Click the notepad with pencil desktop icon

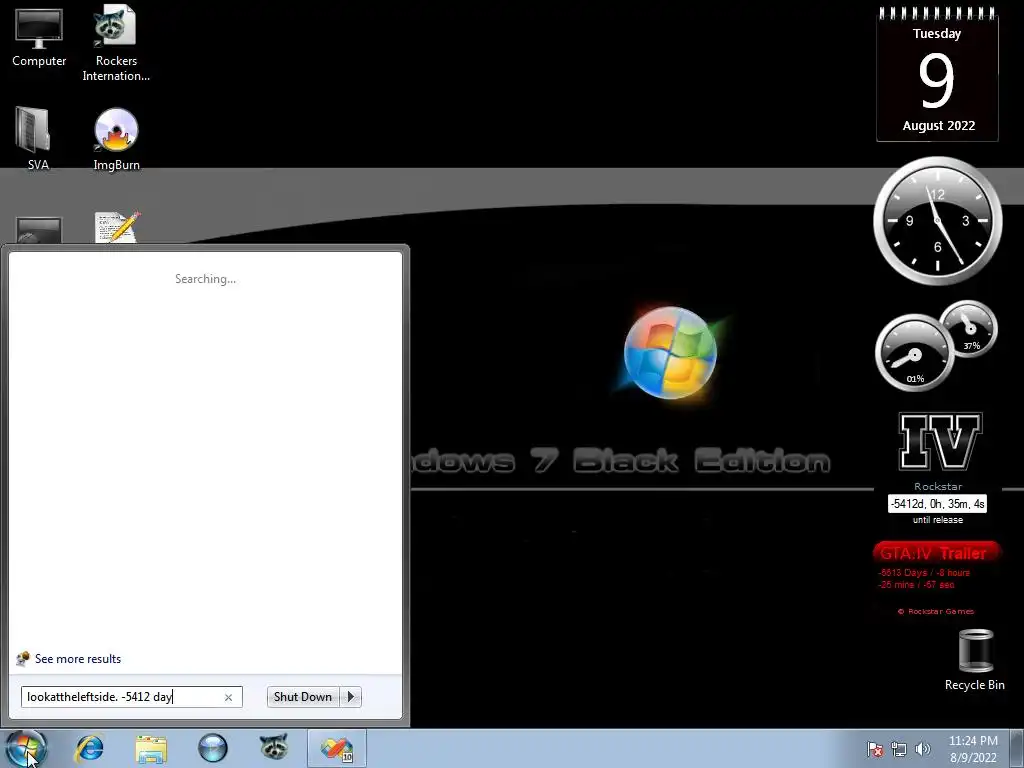pyautogui.click(x=117, y=227)
